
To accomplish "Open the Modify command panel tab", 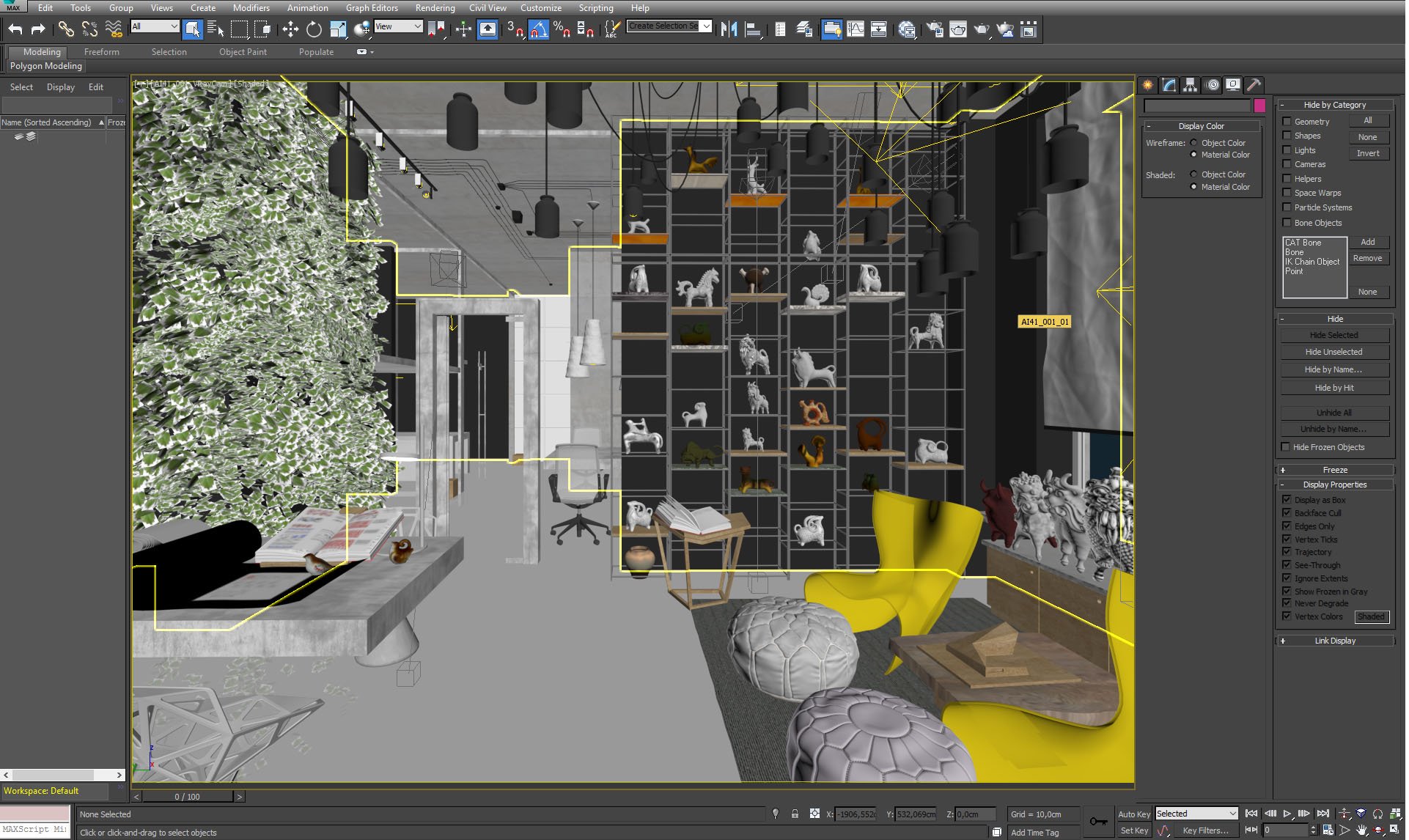I will 1169,85.
